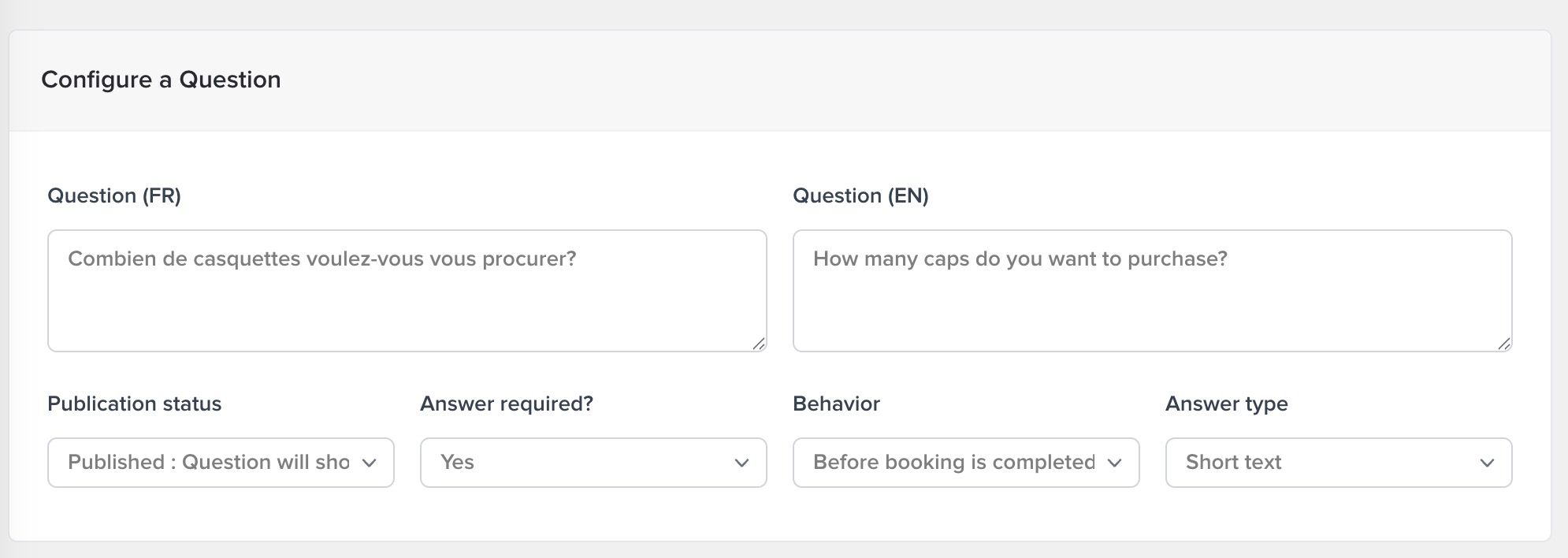Grab the resize handle of English question box
Image resolution: width=1568 pixels, height=558 pixels.
pyautogui.click(x=1503, y=343)
